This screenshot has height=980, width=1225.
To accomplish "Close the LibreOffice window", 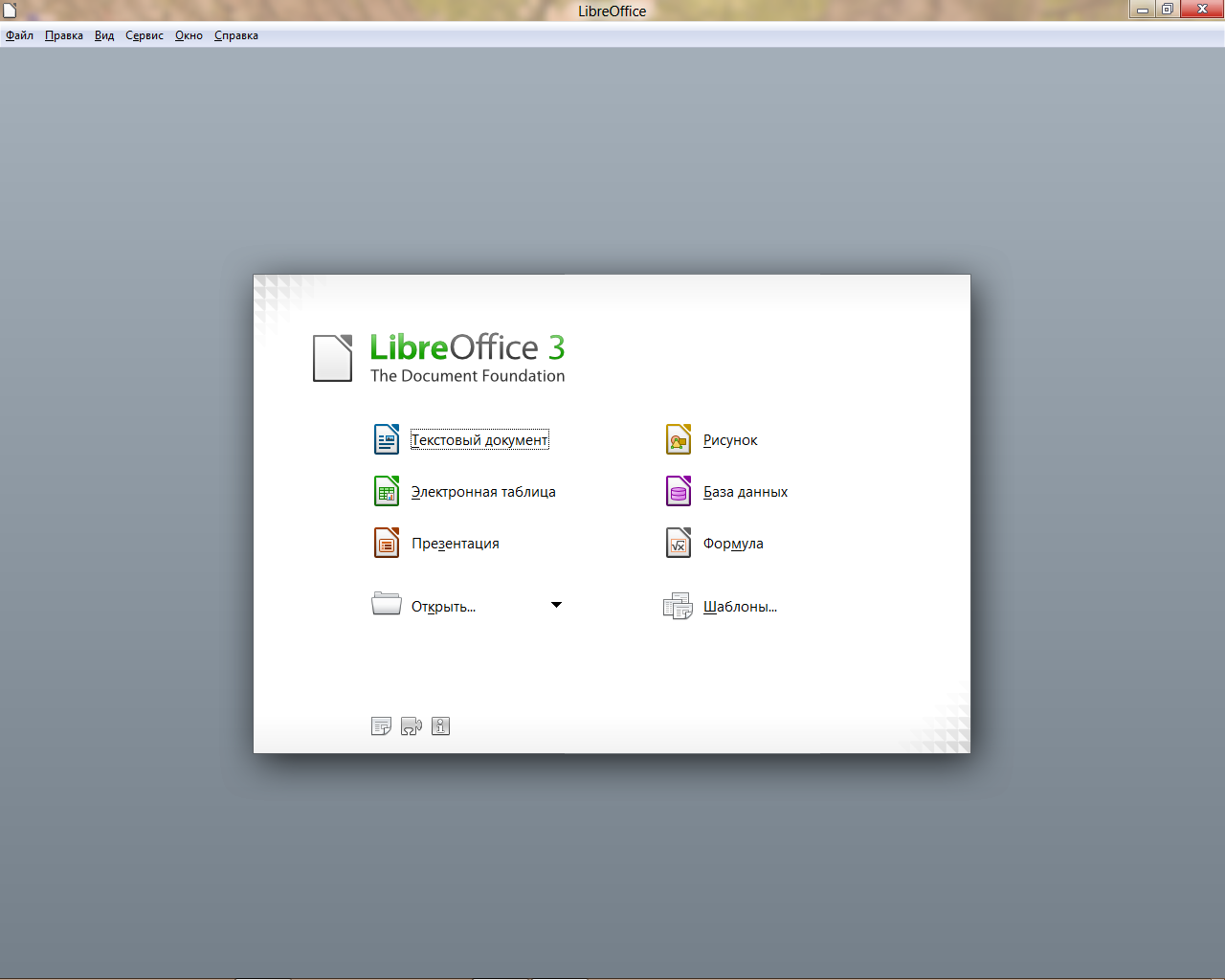I will click(x=1202, y=10).
